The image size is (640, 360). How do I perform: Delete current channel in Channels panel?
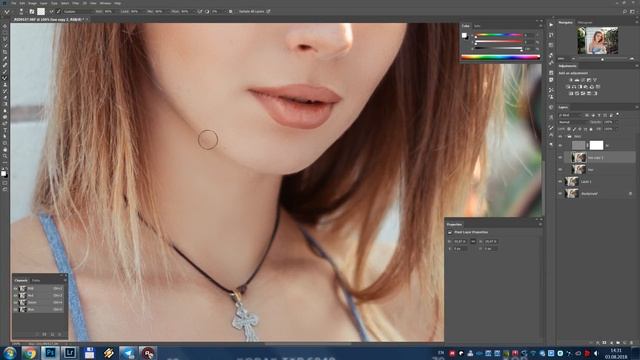pos(60,334)
